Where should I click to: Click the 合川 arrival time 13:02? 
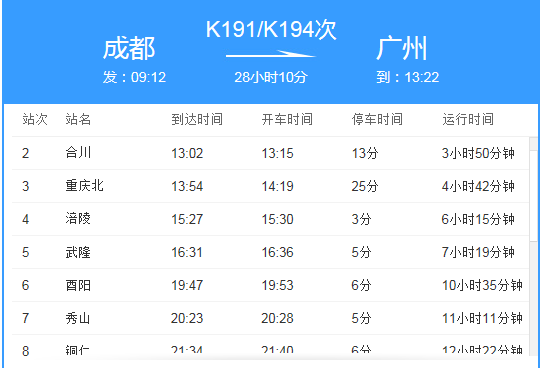[x=187, y=153]
